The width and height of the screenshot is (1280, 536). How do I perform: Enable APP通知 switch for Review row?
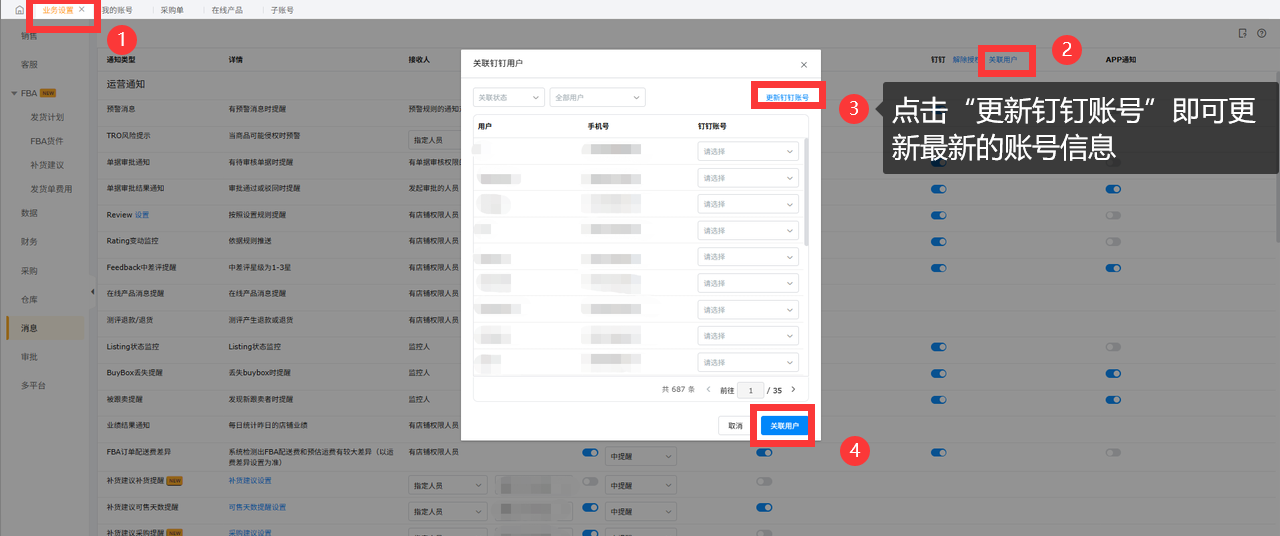pos(1113,215)
